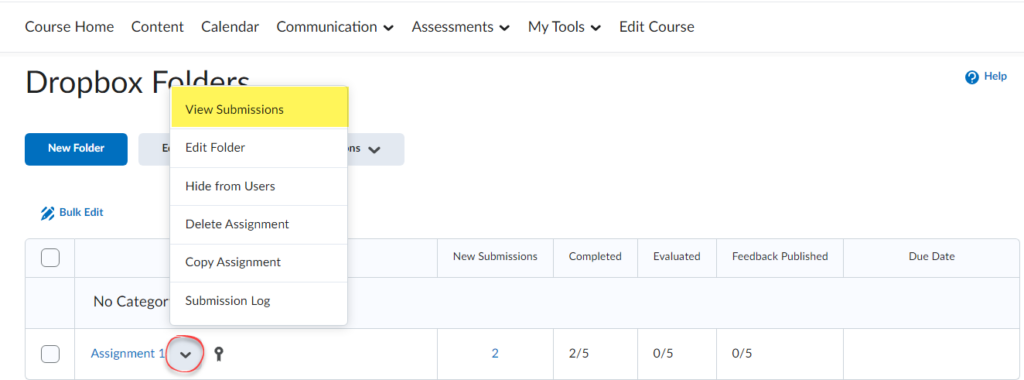Open the Content navigation link
1024x380 pixels.
[157, 27]
